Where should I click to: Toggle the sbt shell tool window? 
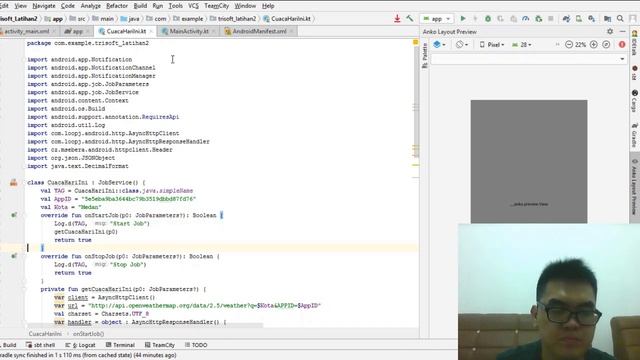click(40, 345)
